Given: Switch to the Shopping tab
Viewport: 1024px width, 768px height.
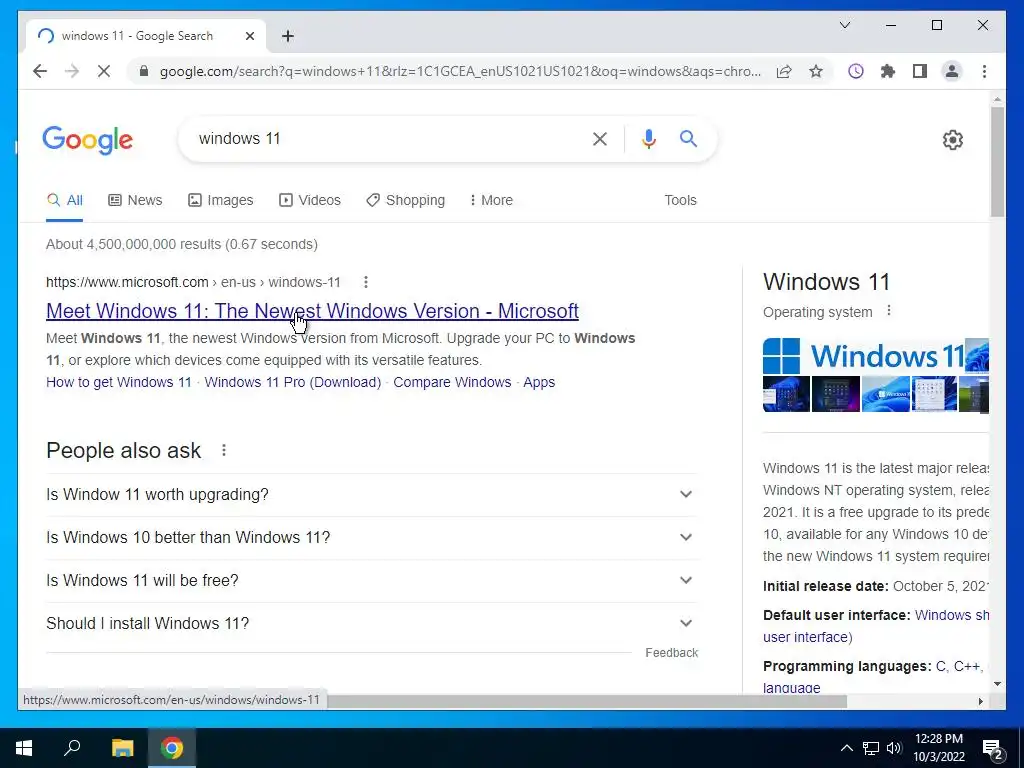Looking at the screenshot, I should (x=406, y=200).
